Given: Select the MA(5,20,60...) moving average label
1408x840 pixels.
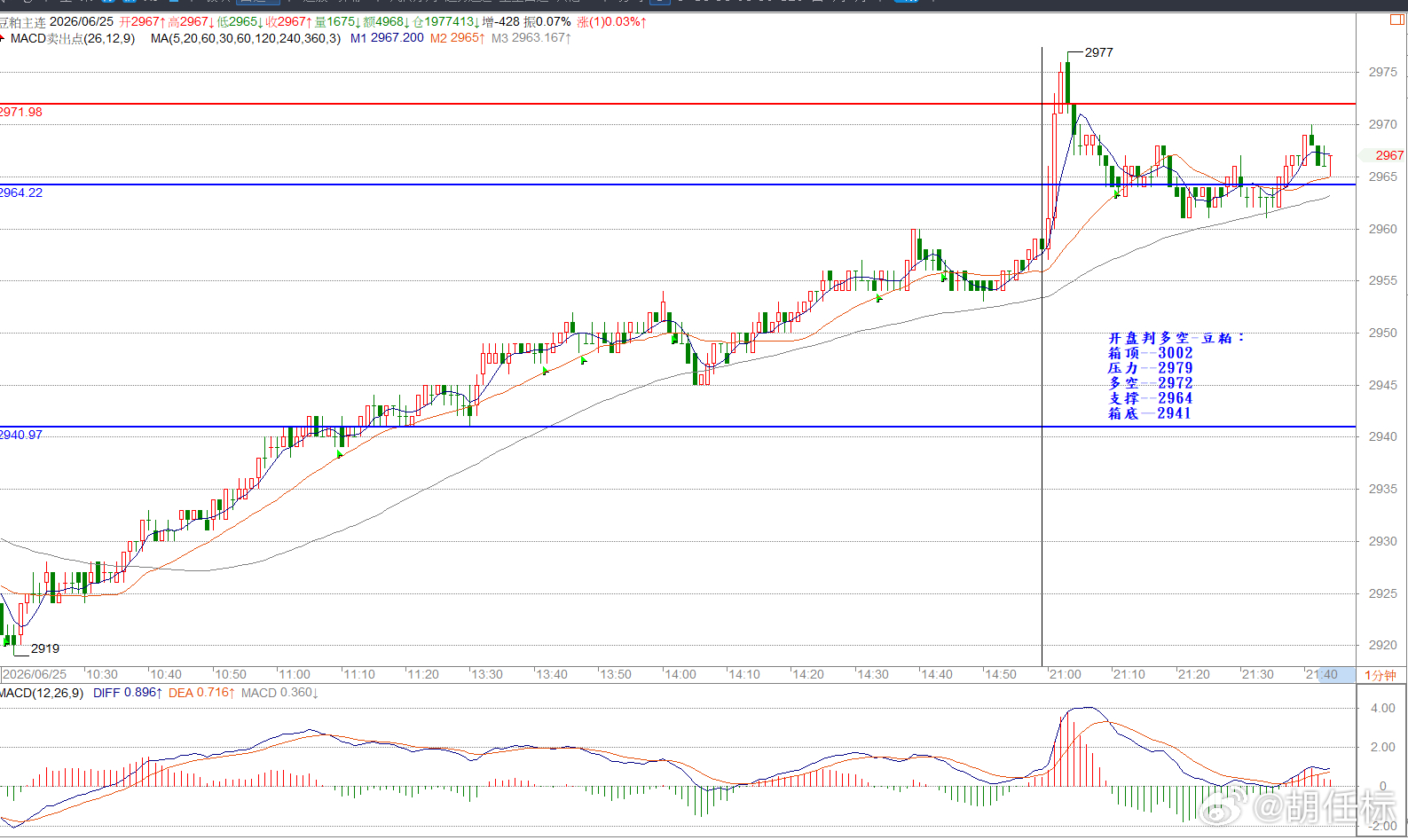Looking at the screenshot, I should (x=246, y=38).
